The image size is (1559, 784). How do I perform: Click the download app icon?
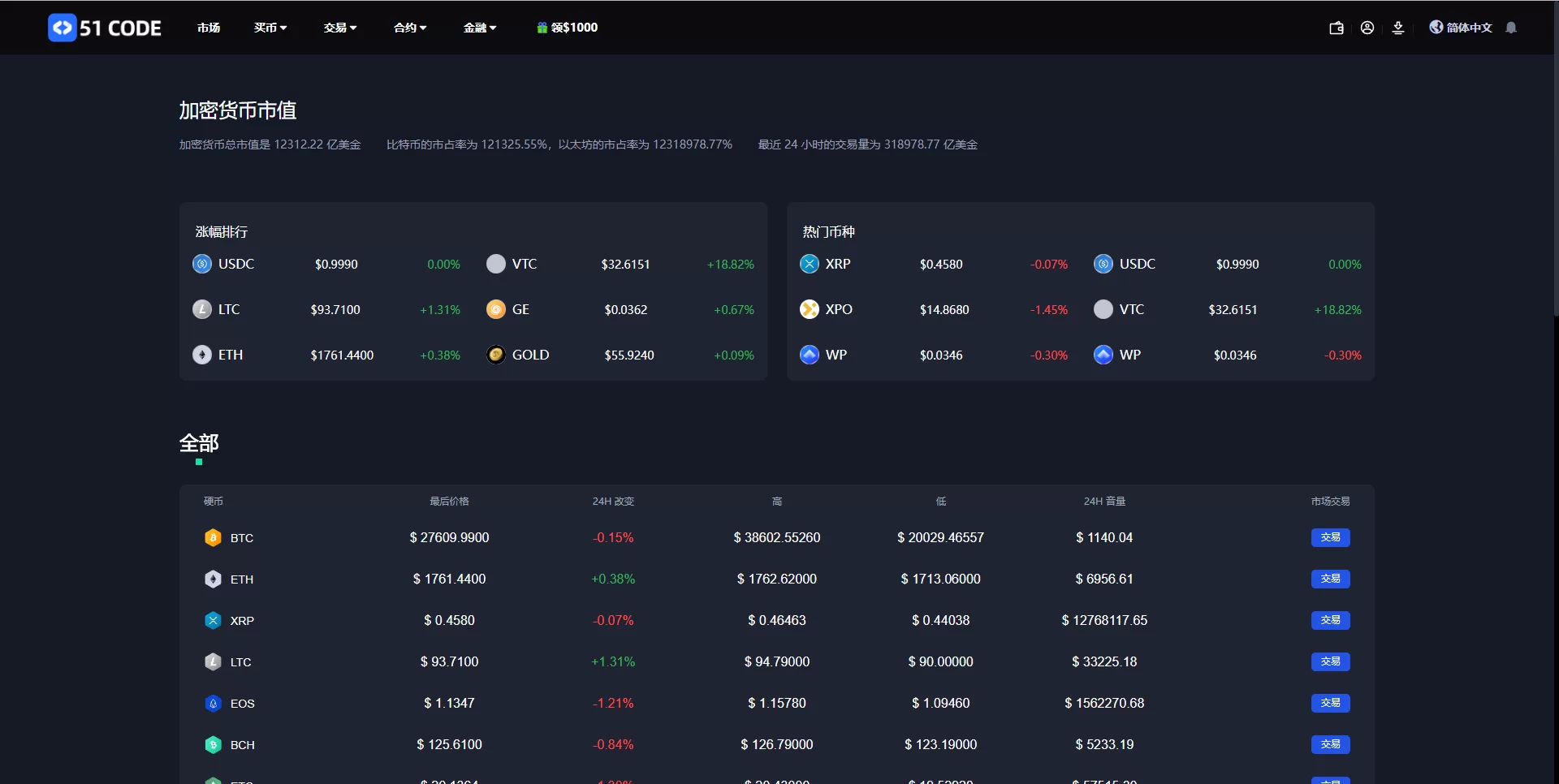point(1398,28)
